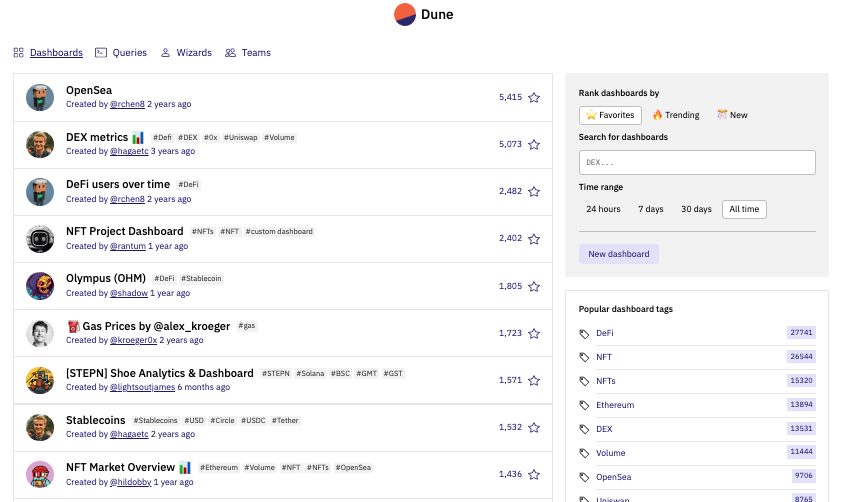The height and width of the screenshot is (502, 846).
Task: Star the DeFi users over time dashboard
Action: click(x=534, y=192)
